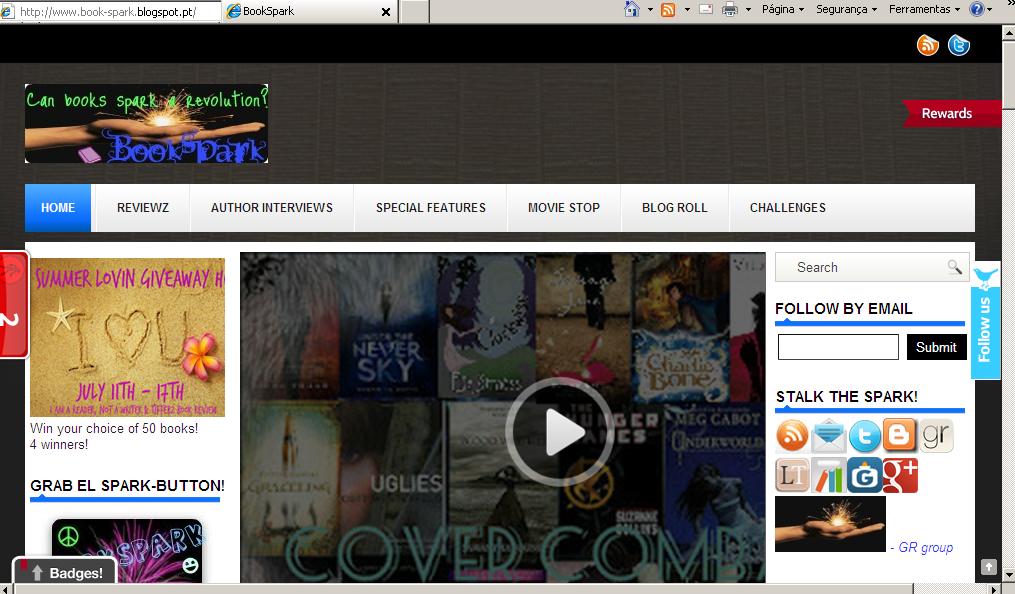Click the 'Win your choice of 50 books!' text

[114, 428]
